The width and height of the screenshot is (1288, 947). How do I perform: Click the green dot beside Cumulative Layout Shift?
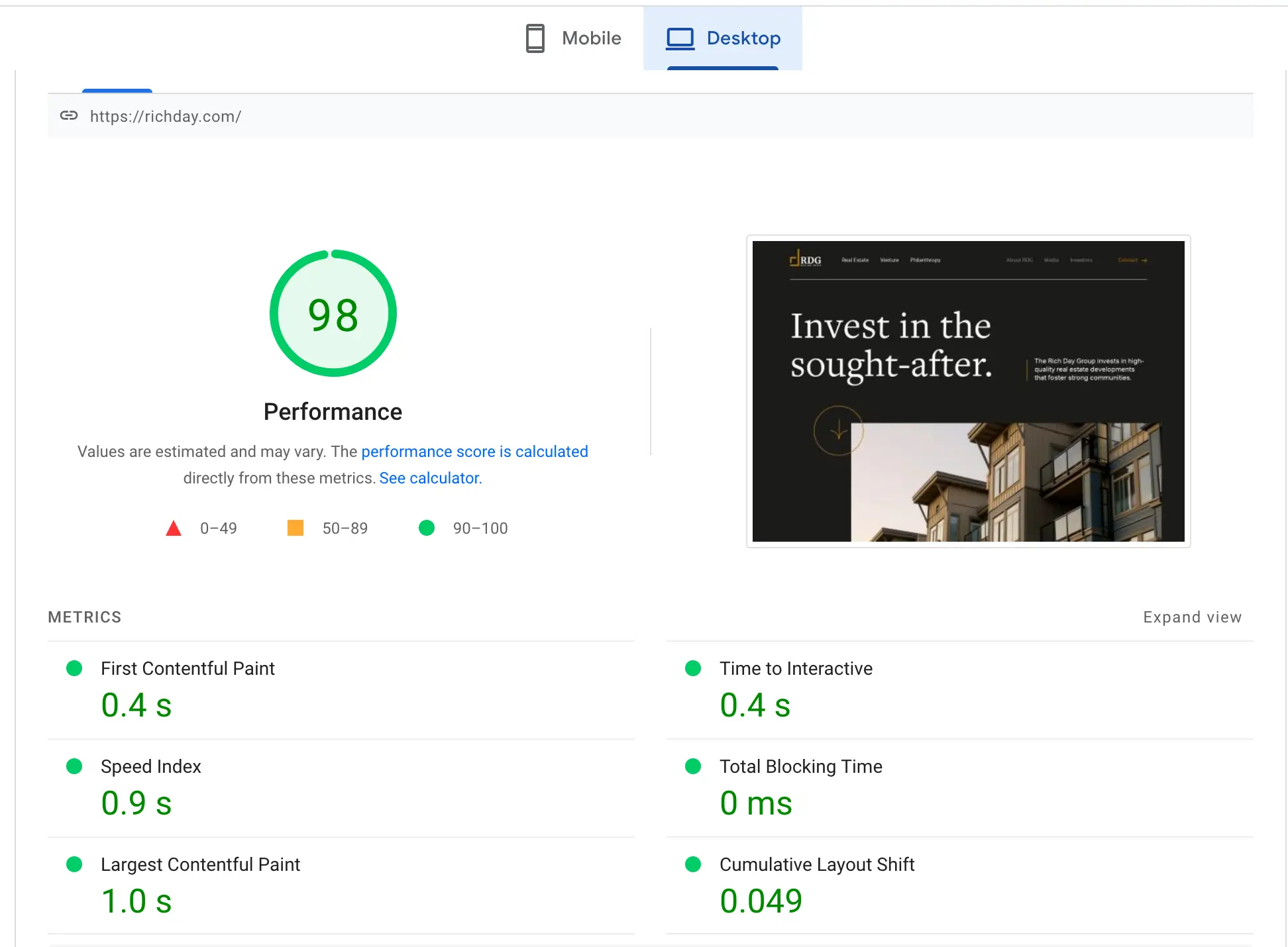tap(693, 864)
